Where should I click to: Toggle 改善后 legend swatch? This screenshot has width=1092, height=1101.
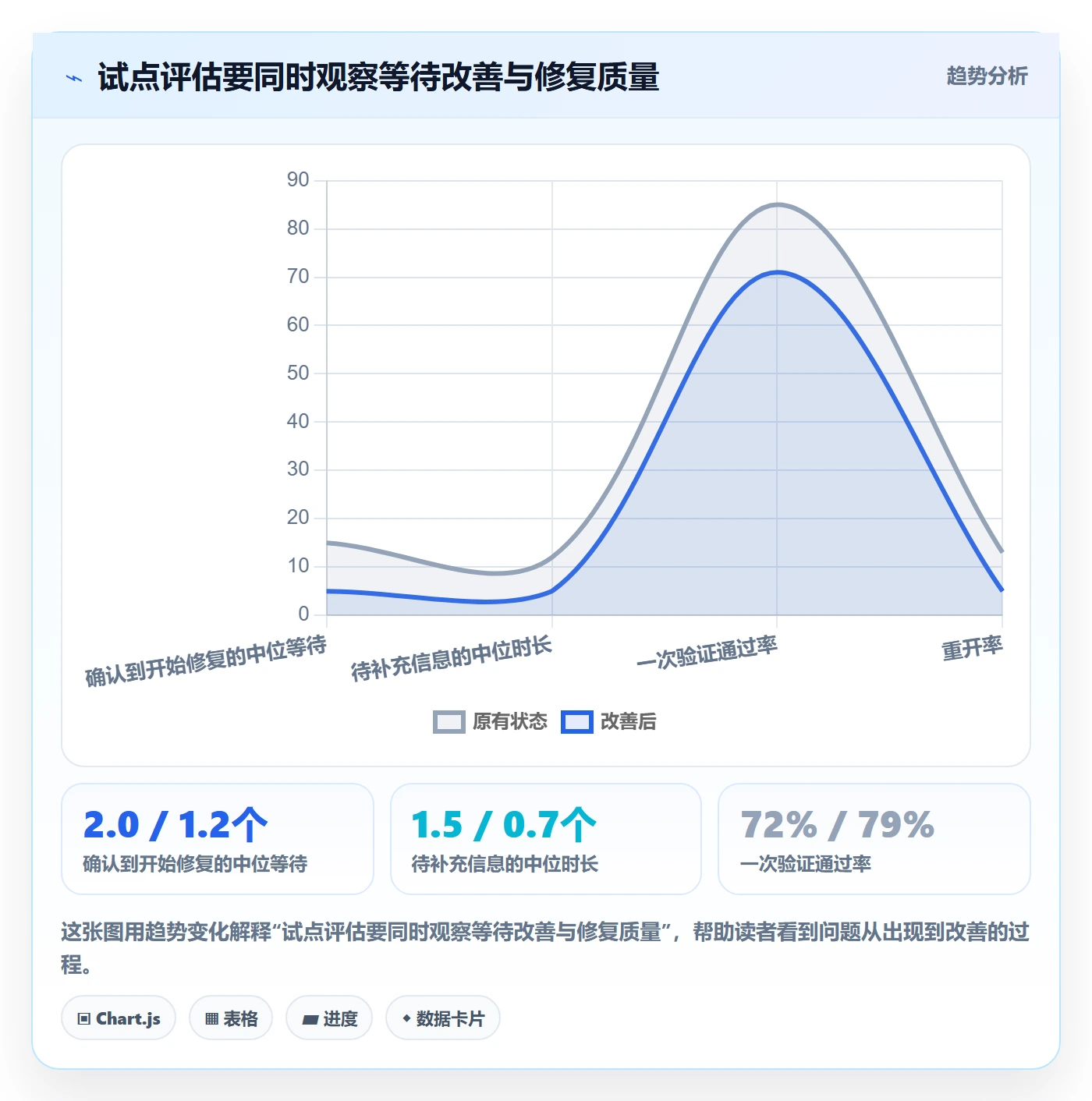point(577,722)
